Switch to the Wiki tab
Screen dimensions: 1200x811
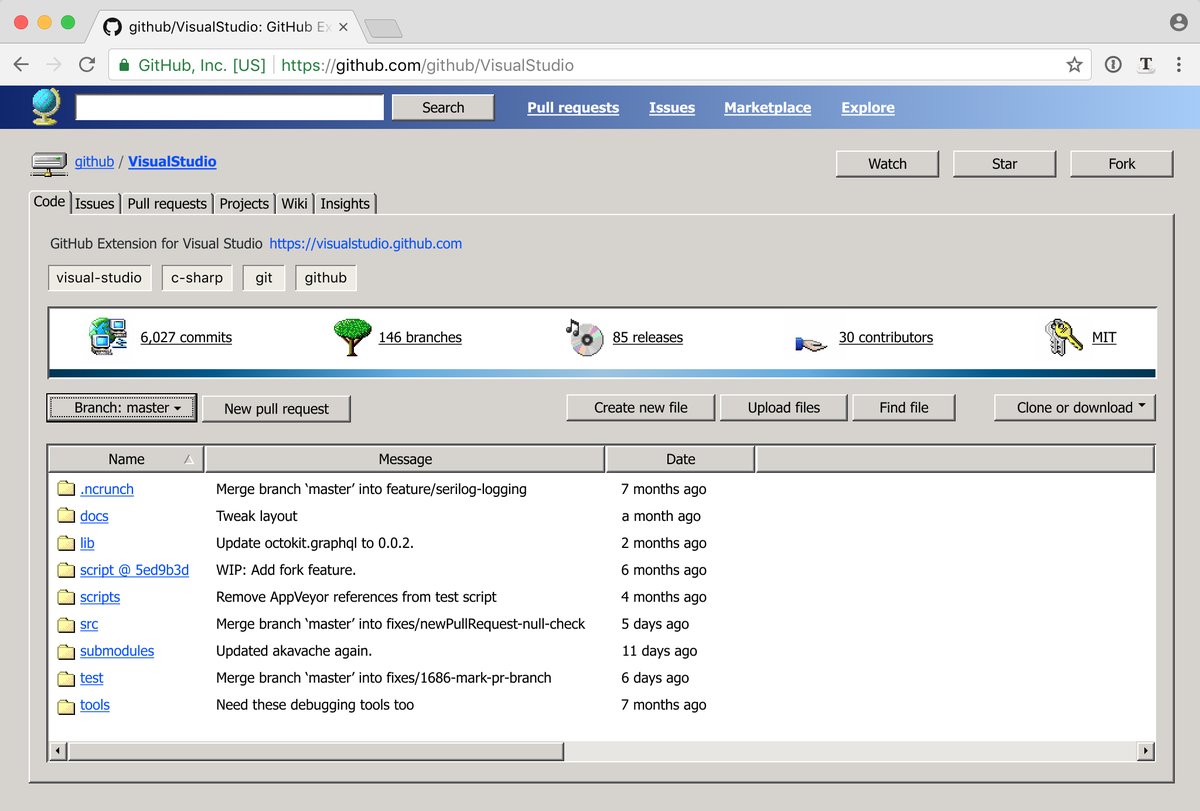click(294, 203)
